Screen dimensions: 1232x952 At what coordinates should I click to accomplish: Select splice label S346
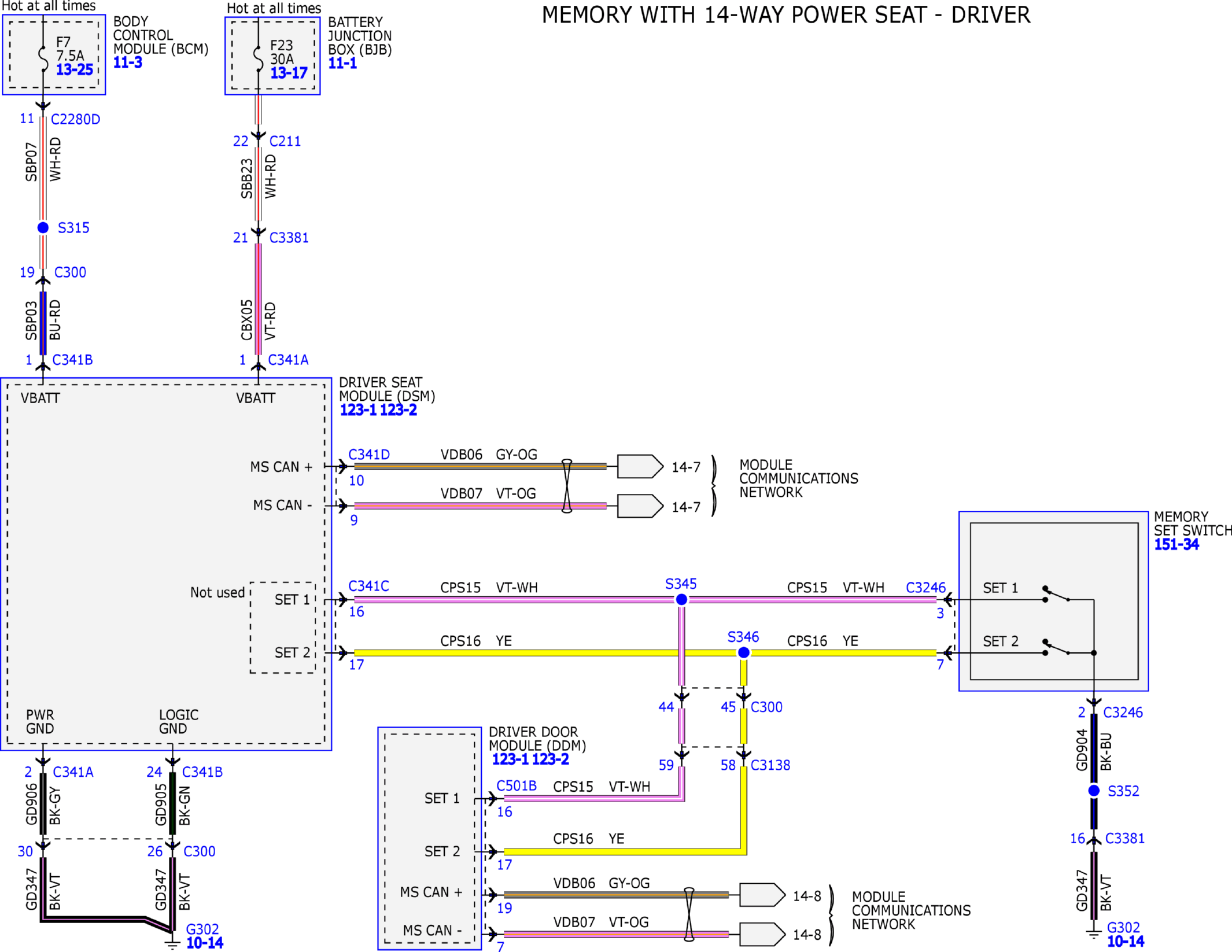pos(743,637)
